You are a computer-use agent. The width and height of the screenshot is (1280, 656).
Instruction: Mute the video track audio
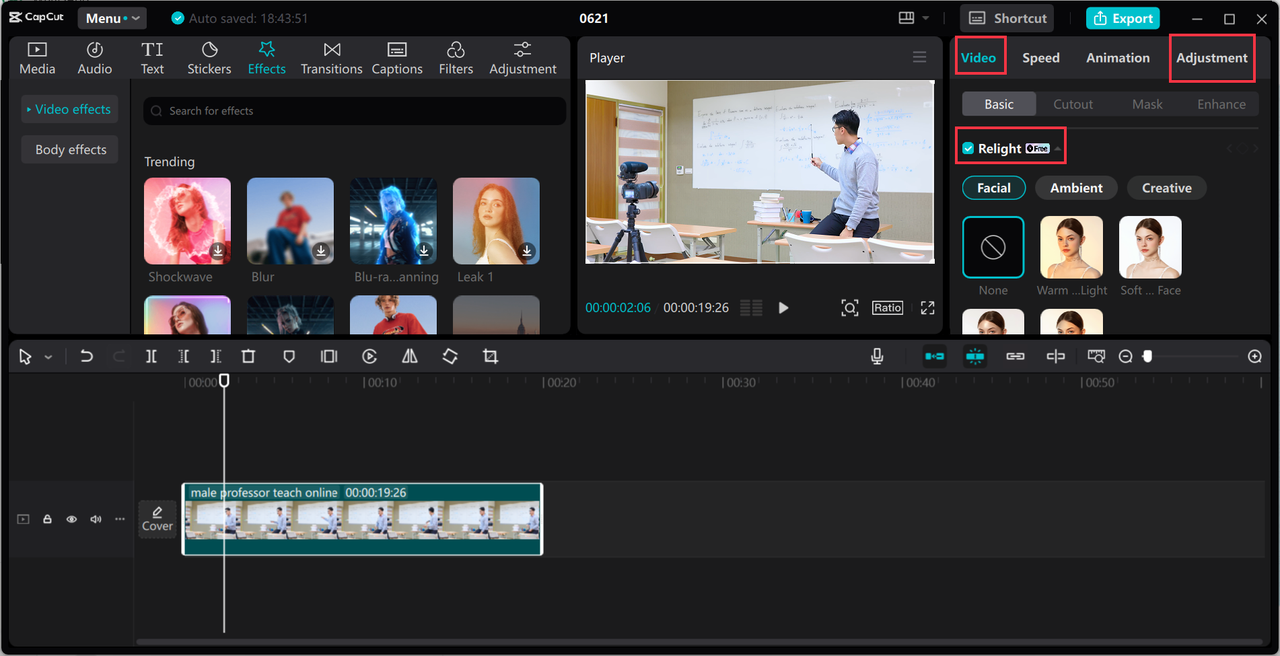[95, 520]
